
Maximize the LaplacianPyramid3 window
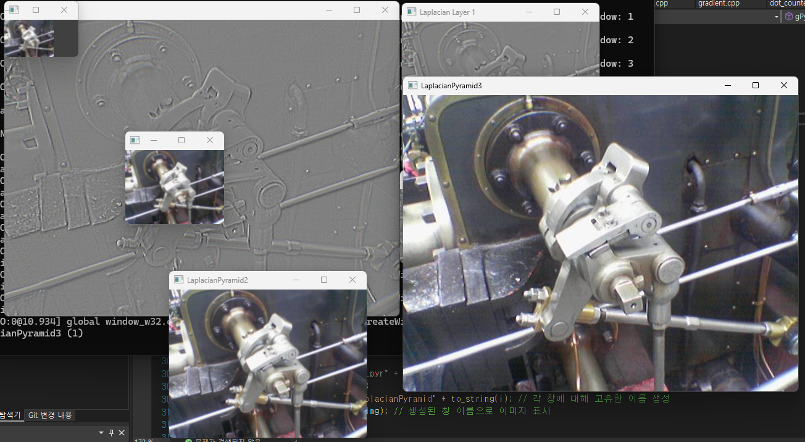(755, 85)
